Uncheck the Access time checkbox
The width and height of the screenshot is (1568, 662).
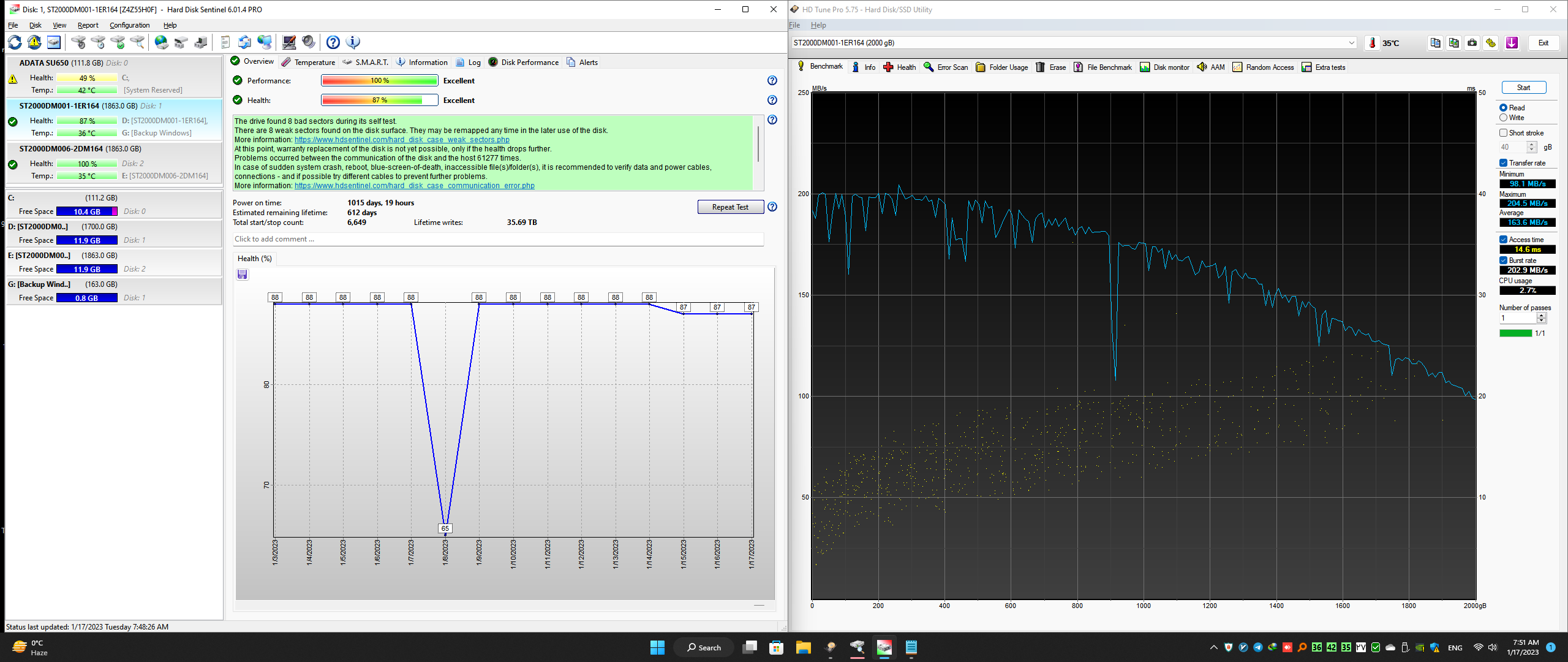(x=1503, y=240)
